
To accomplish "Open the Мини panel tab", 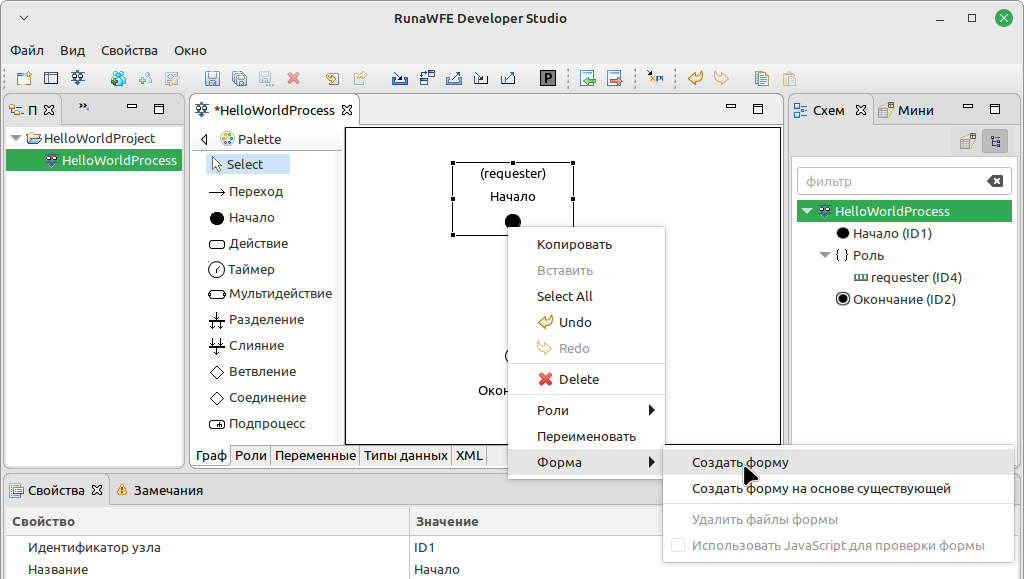I will pos(908,110).
